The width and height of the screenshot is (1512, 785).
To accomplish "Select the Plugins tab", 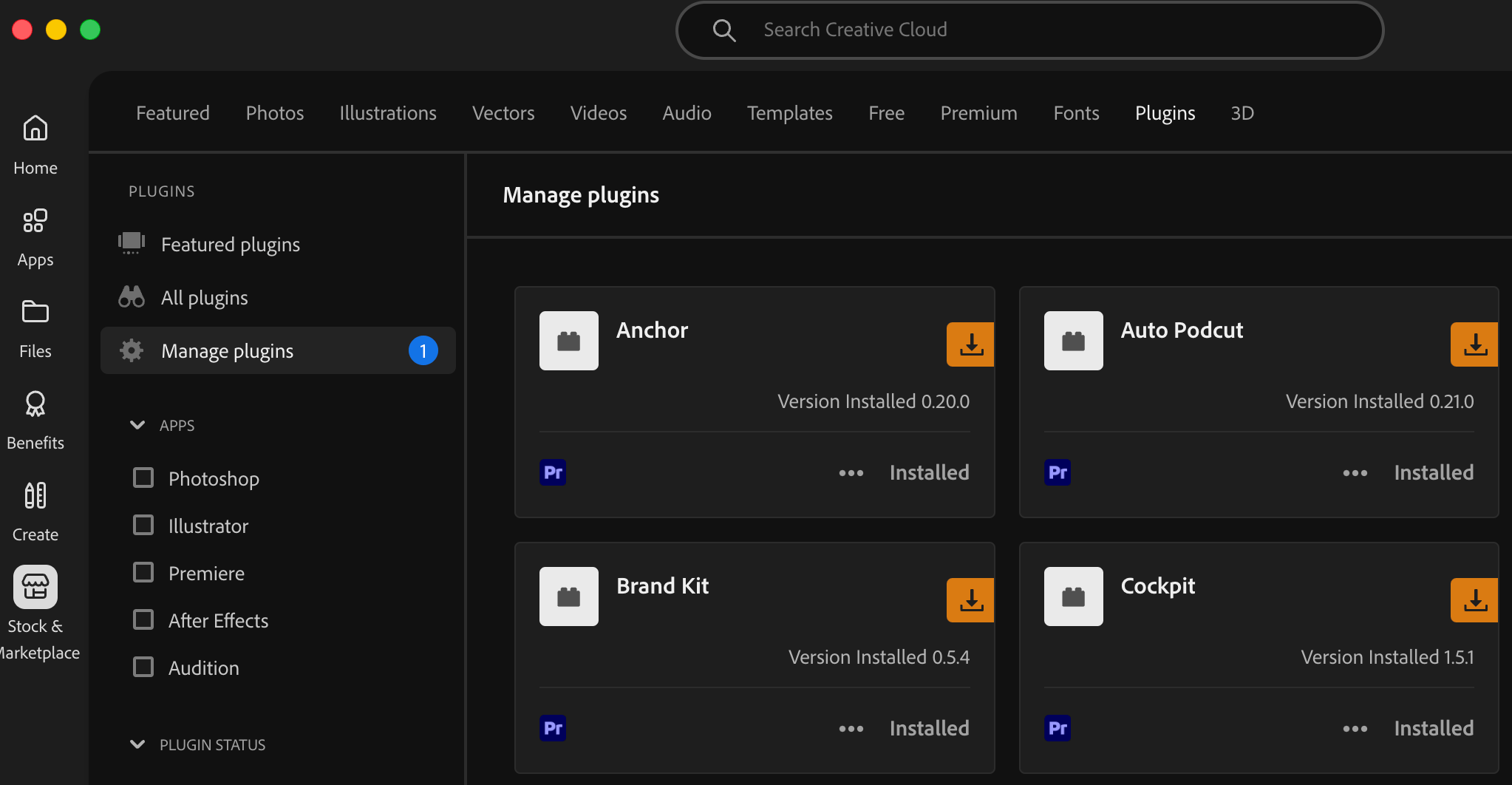I will [x=1165, y=113].
